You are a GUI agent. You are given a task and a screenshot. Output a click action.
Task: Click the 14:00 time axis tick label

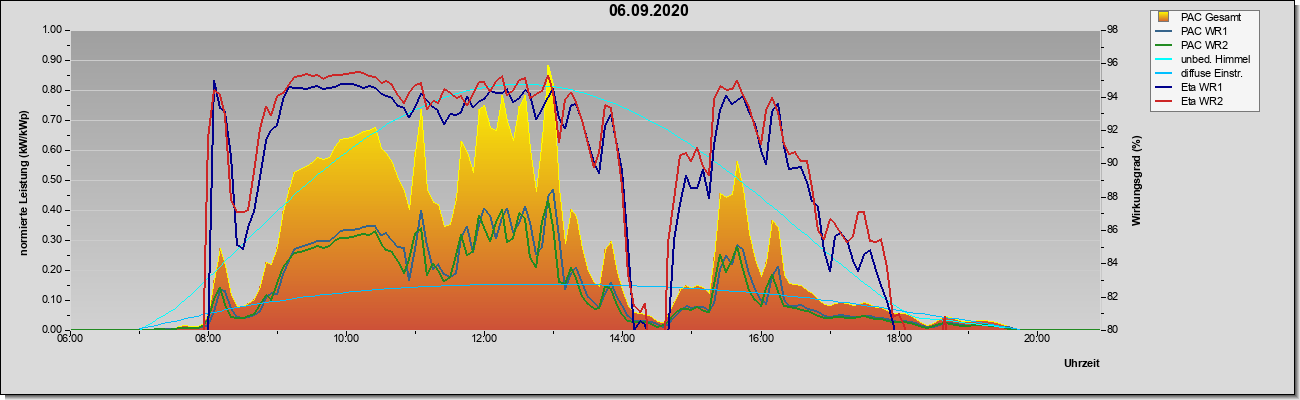click(622, 338)
